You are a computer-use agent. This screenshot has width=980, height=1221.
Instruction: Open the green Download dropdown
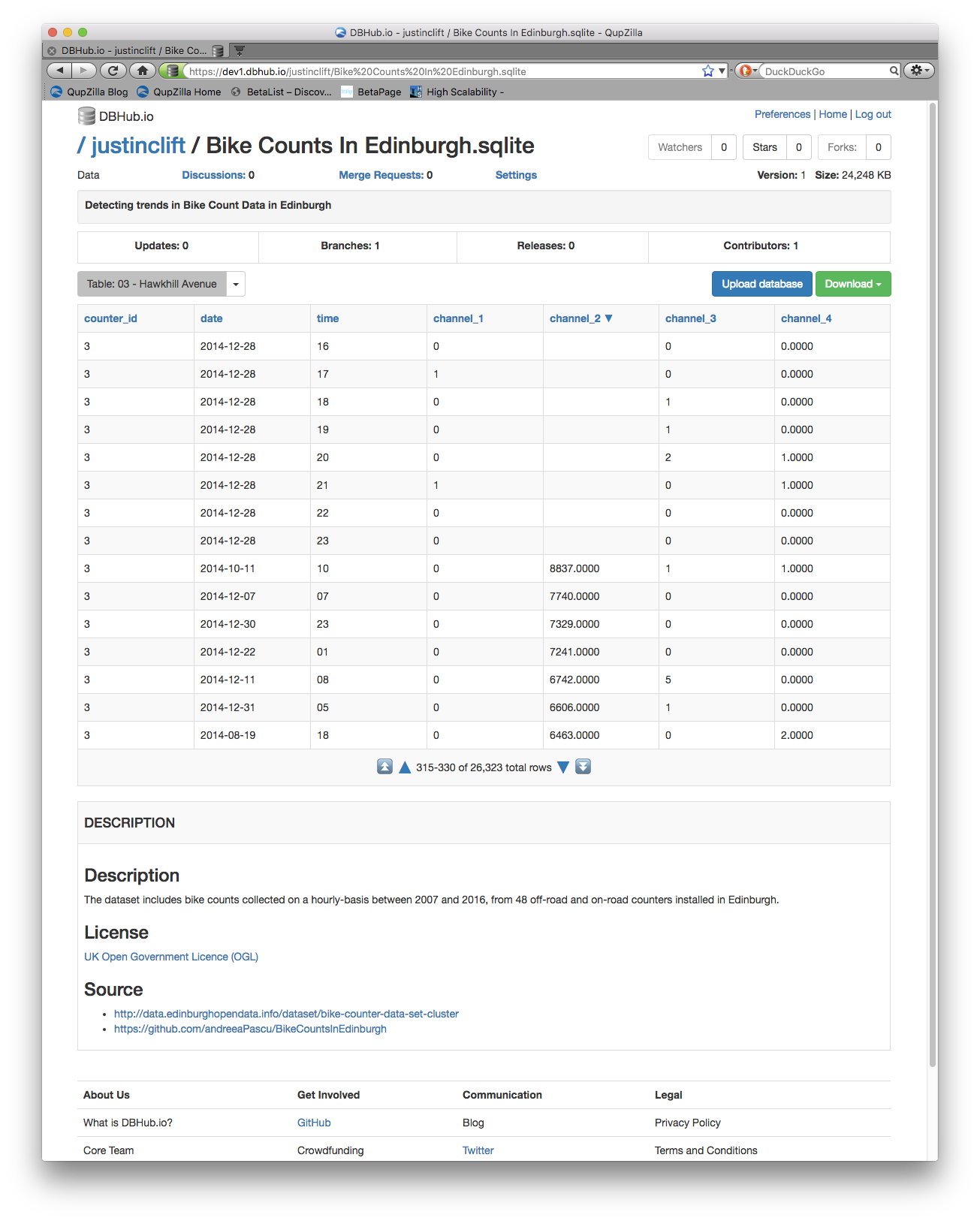[x=852, y=284]
